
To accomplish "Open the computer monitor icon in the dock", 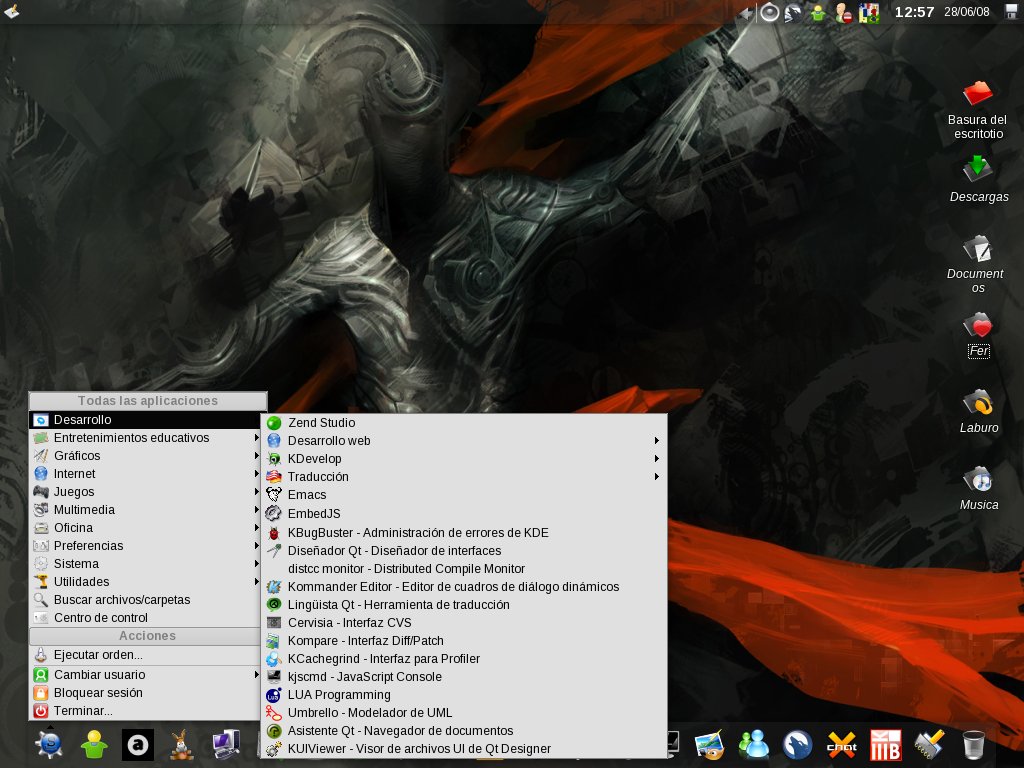I will click(226, 744).
